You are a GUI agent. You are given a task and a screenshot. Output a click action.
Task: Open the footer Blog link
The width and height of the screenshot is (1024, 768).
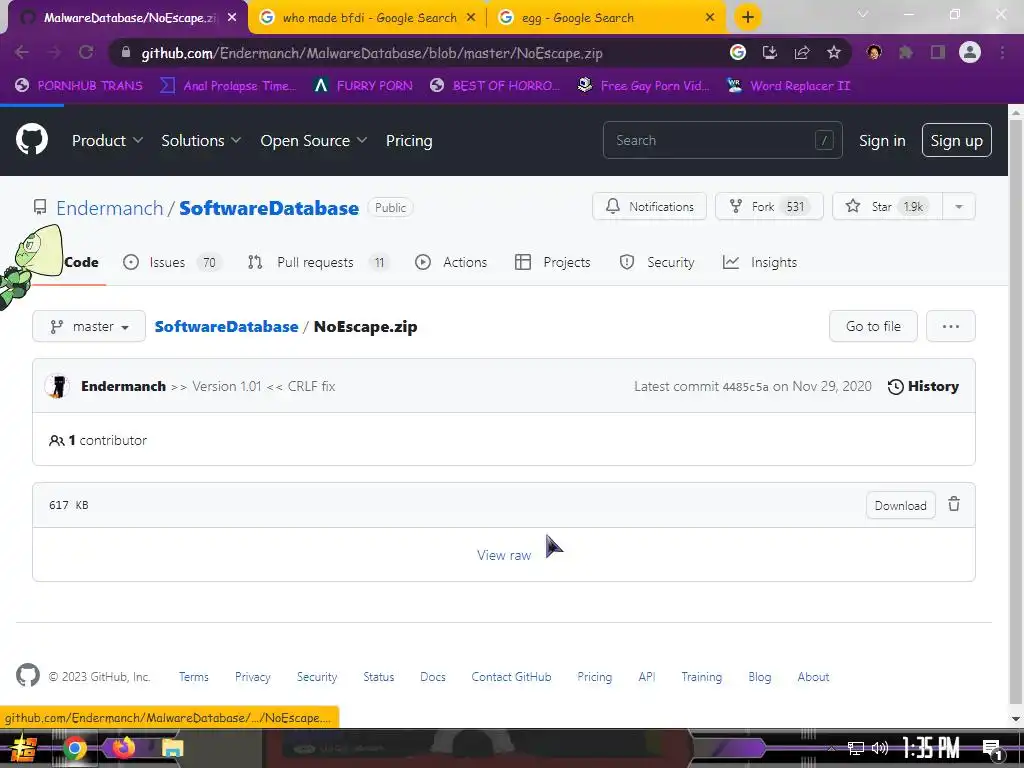click(x=760, y=677)
